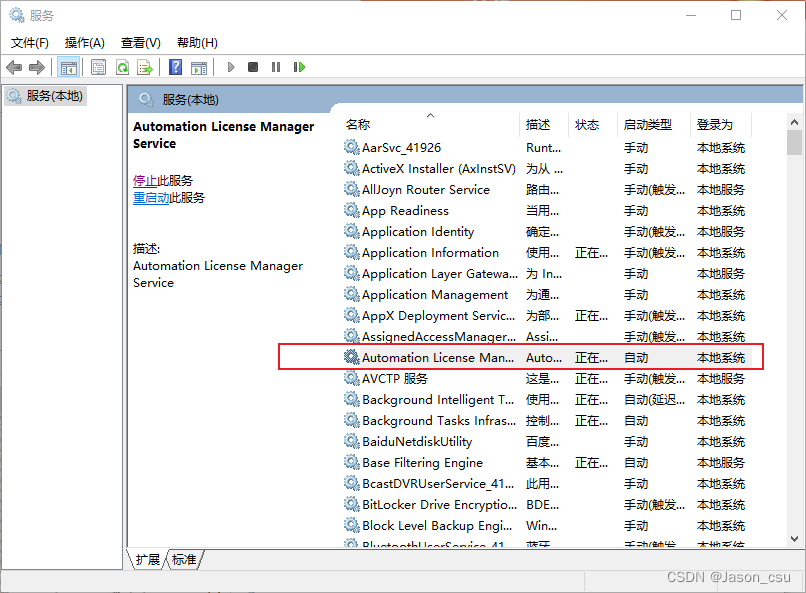This screenshot has height=593, width=806.
Task: Open the 查看(V) menu
Action: [140, 42]
